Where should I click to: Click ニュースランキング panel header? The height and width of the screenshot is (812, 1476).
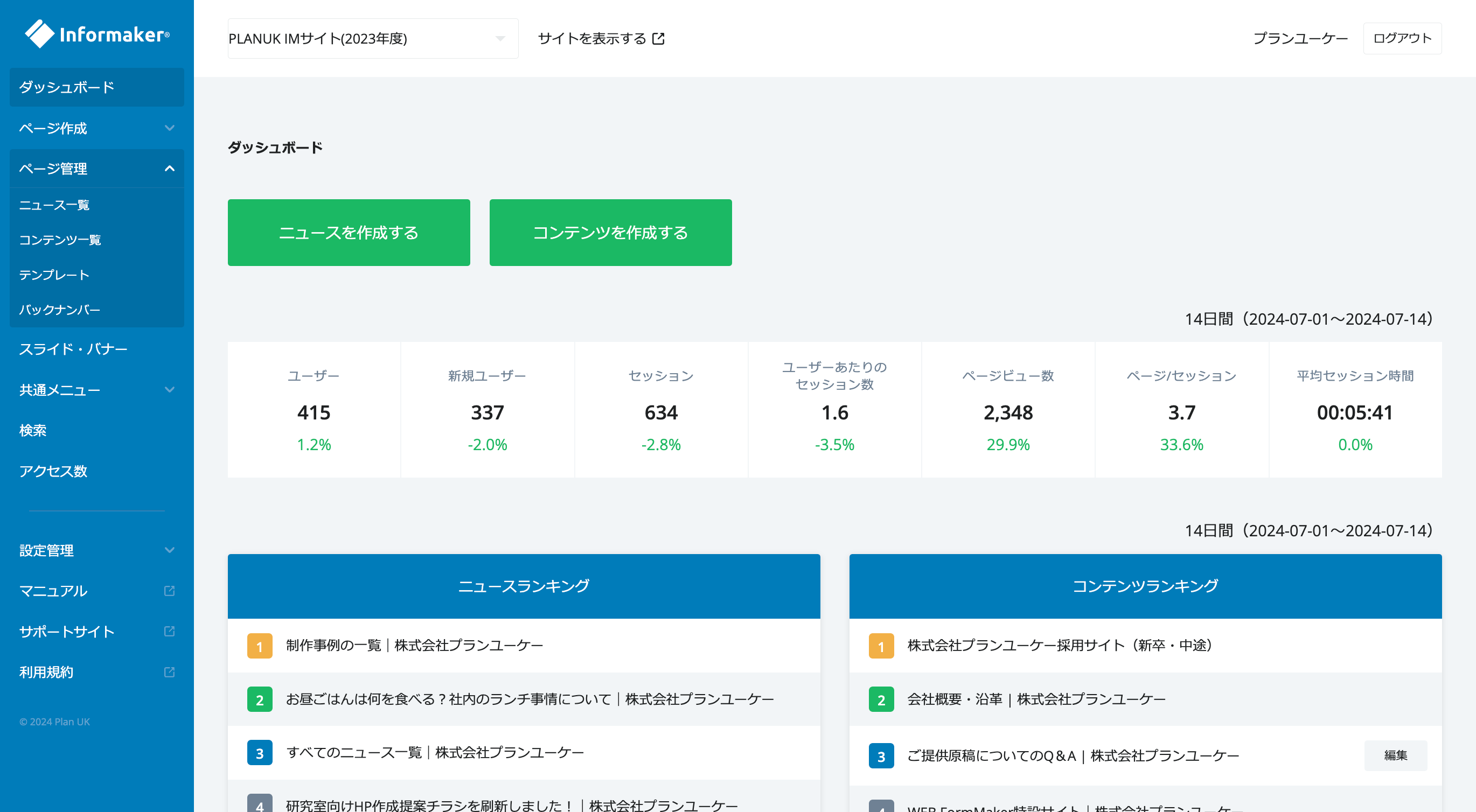coord(524,586)
